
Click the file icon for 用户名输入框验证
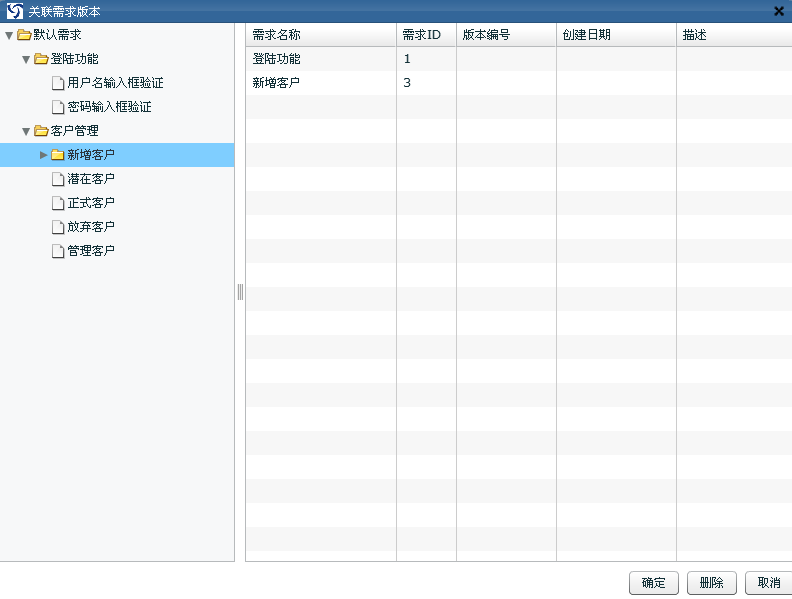58,83
